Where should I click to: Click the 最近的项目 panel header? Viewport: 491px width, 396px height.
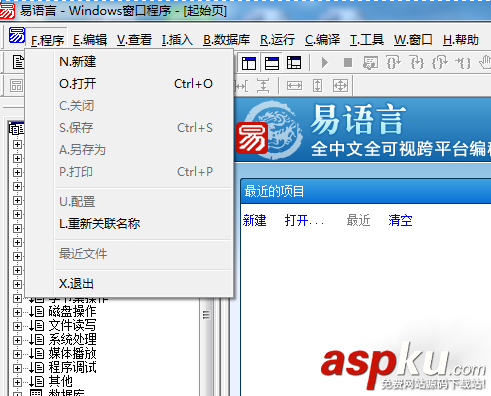pyautogui.click(x=366, y=191)
